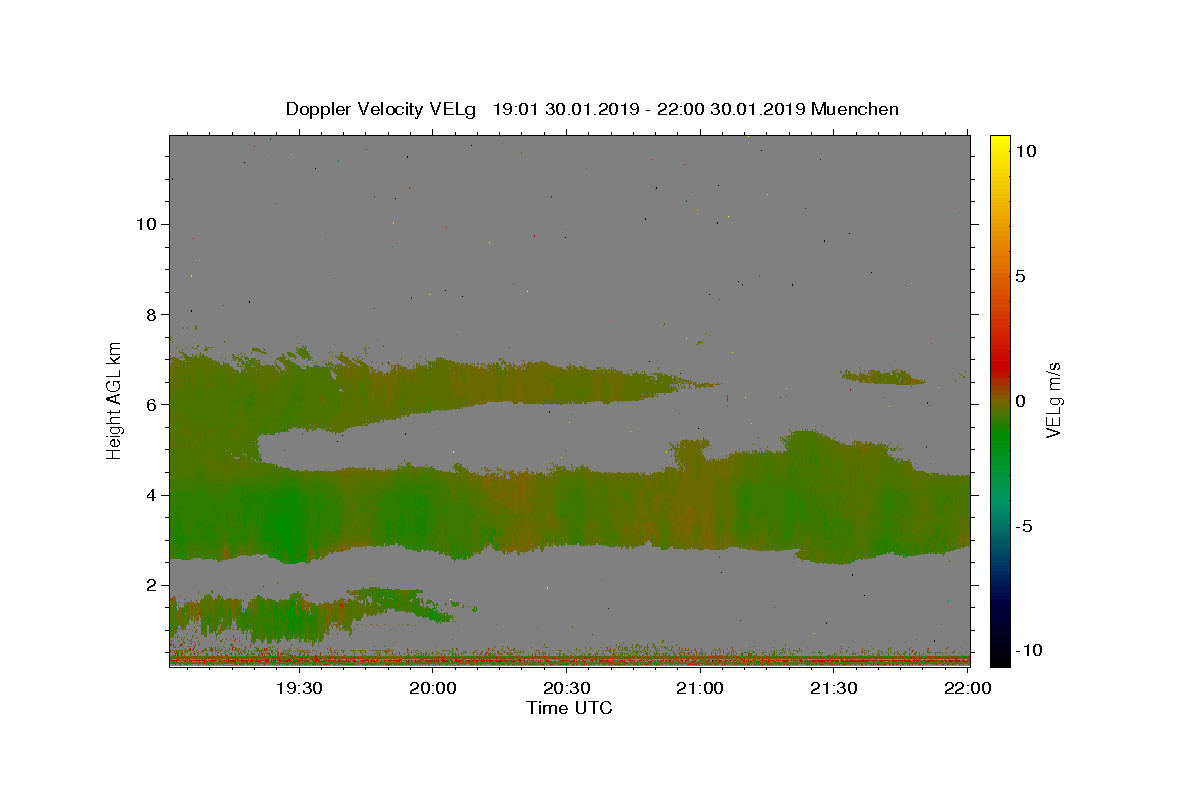
Task: Select the 22:00 time axis label
Action: tap(967, 688)
